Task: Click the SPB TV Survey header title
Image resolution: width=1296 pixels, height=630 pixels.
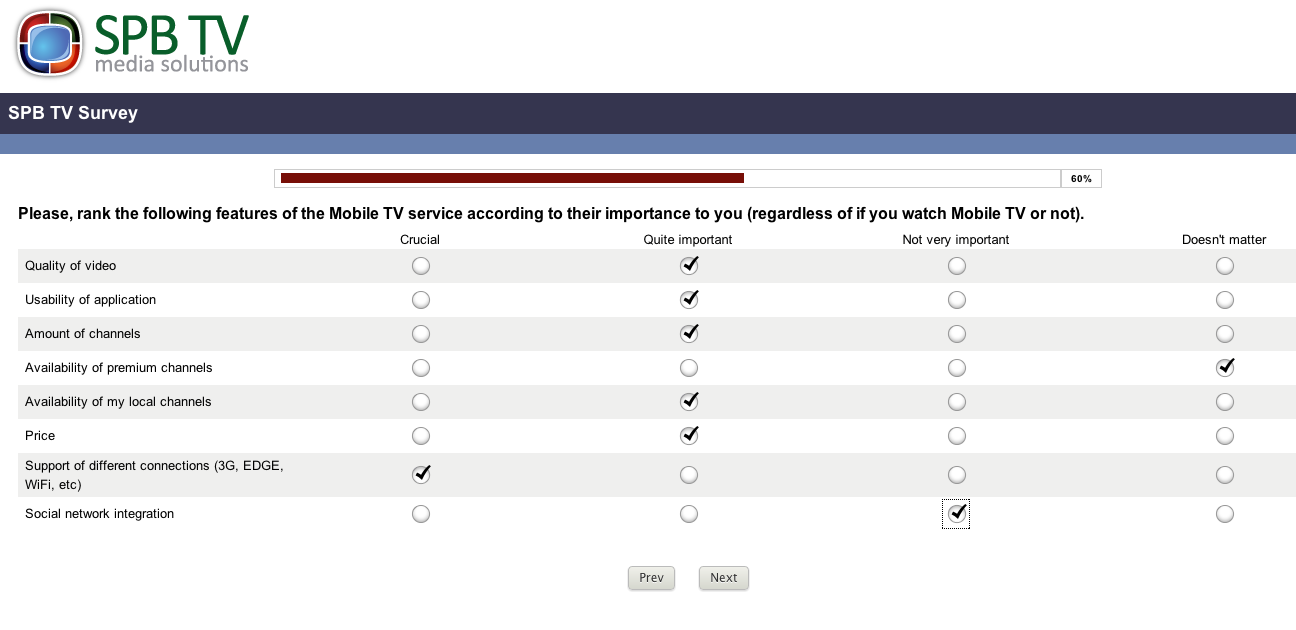Action: pos(73,113)
